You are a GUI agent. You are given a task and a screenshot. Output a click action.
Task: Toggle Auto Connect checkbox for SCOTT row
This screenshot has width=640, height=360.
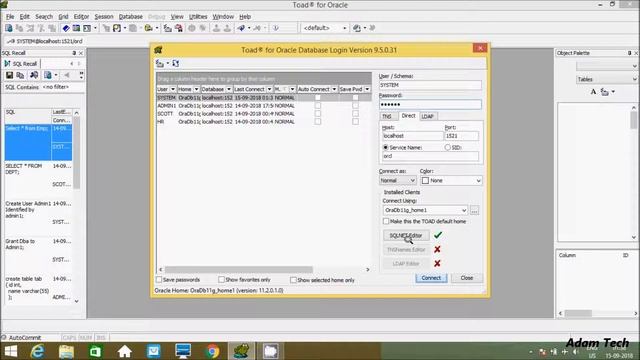tap(318, 113)
